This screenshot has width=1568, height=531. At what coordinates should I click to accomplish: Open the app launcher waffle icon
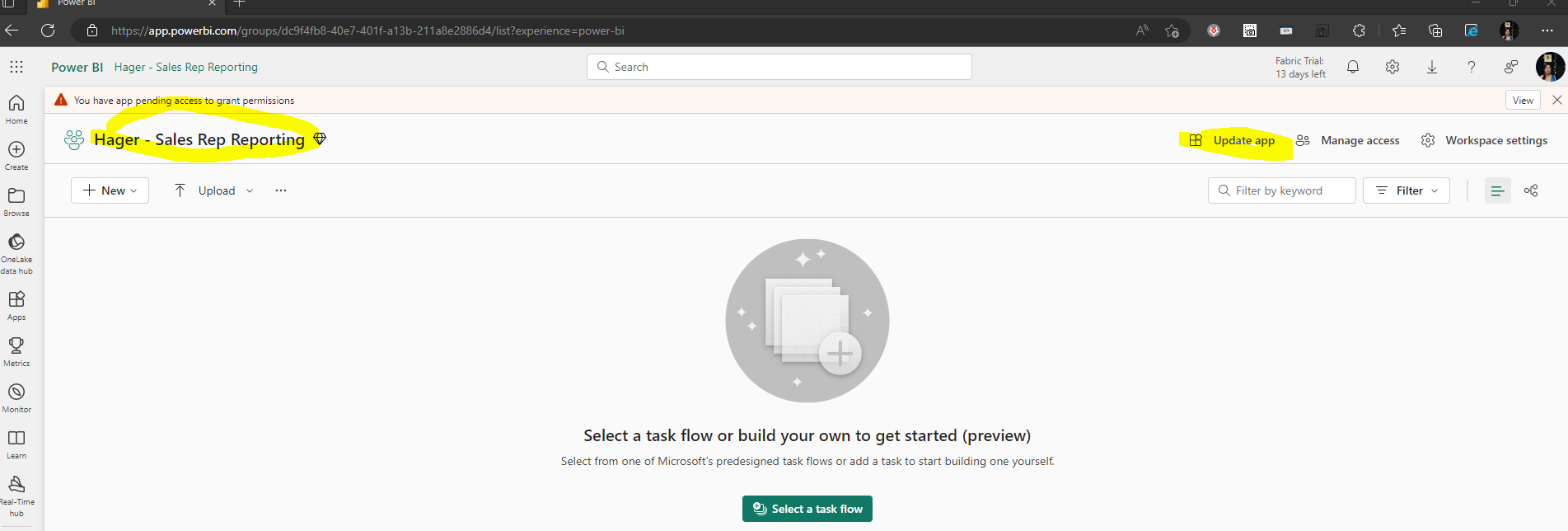(16, 67)
